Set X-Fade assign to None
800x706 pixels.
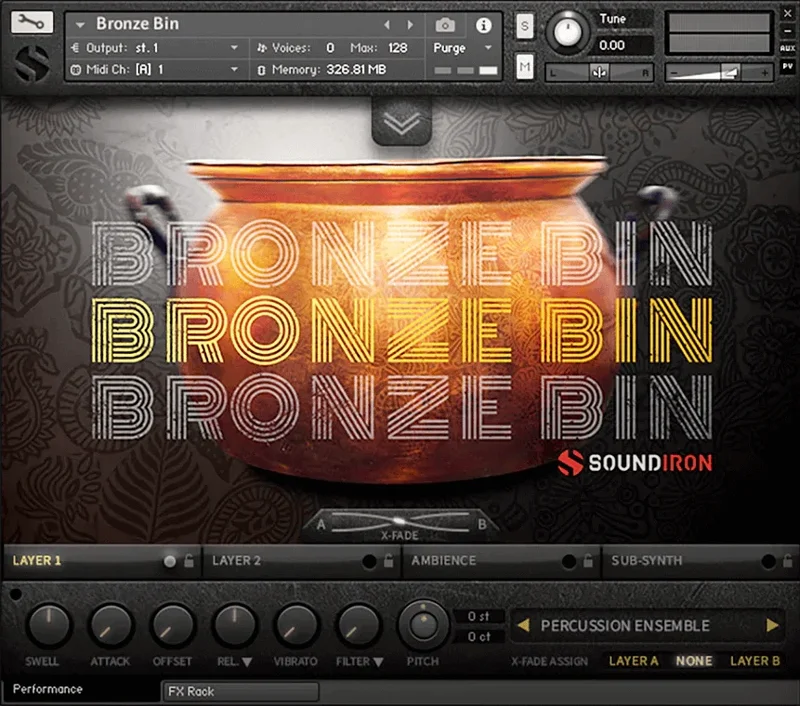coord(694,661)
